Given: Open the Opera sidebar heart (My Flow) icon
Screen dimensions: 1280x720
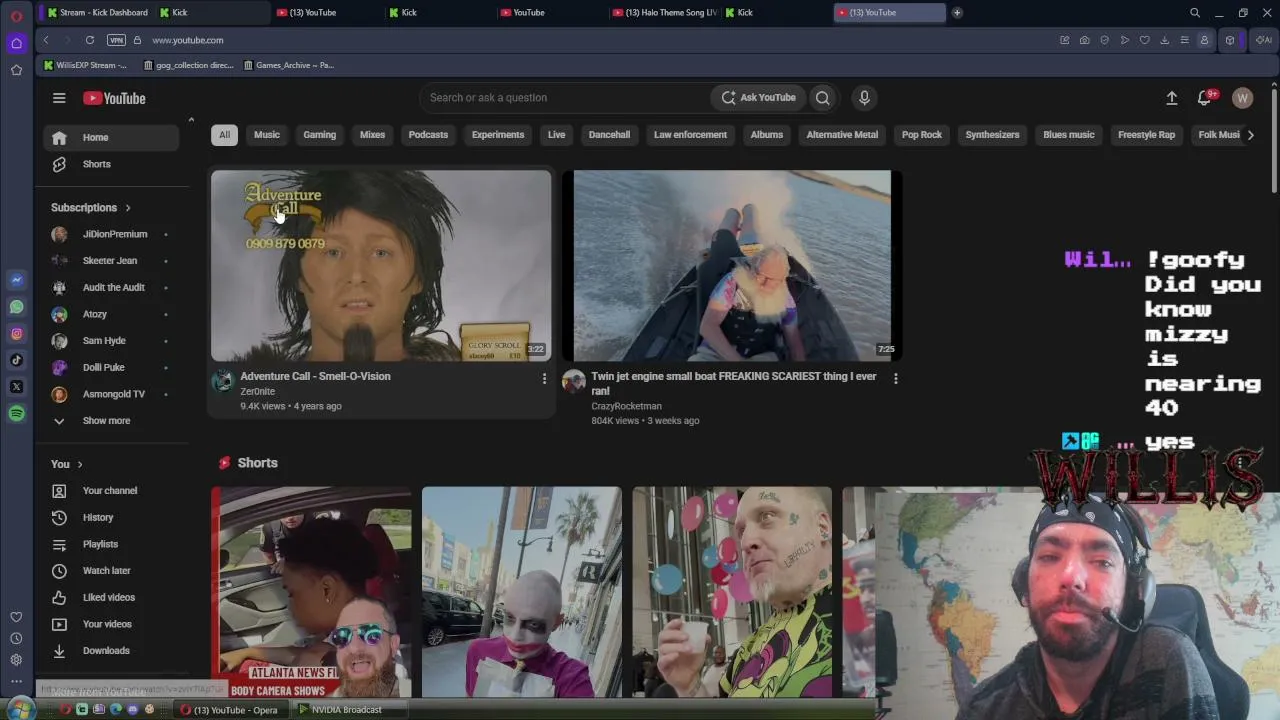Looking at the screenshot, I should point(16,617).
